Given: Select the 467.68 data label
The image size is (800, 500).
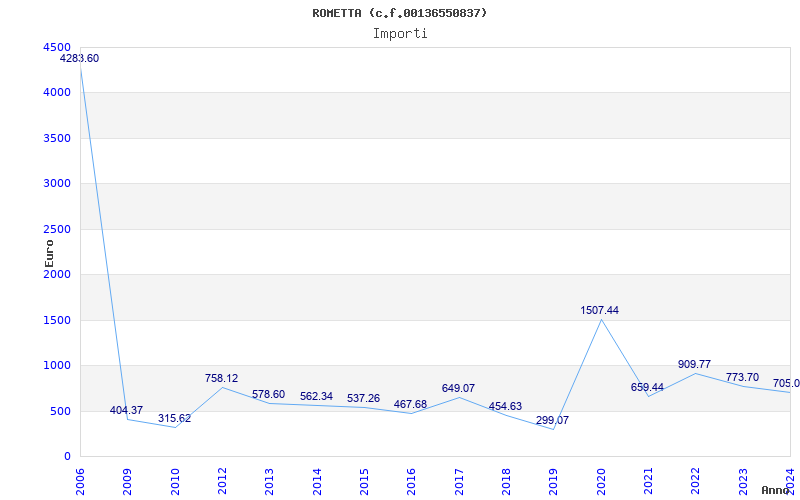Looking at the screenshot, I should (410, 405).
